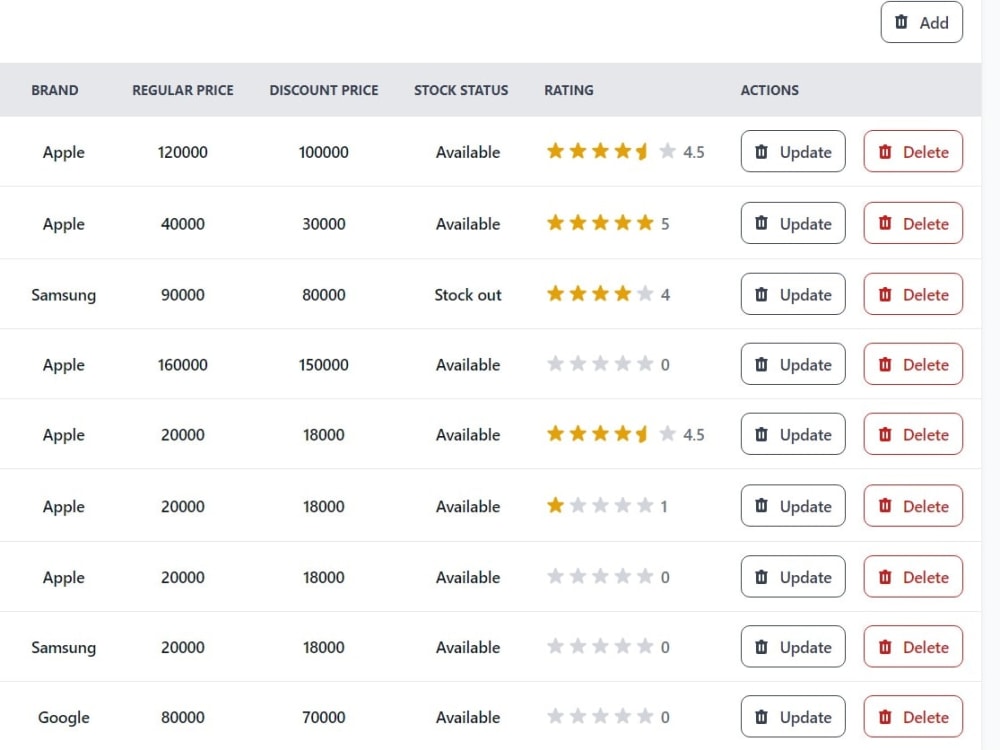Image resolution: width=1000 pixels, height=750 pixels.
Task: Click the discount price value 150000
Action: point(324,365)
